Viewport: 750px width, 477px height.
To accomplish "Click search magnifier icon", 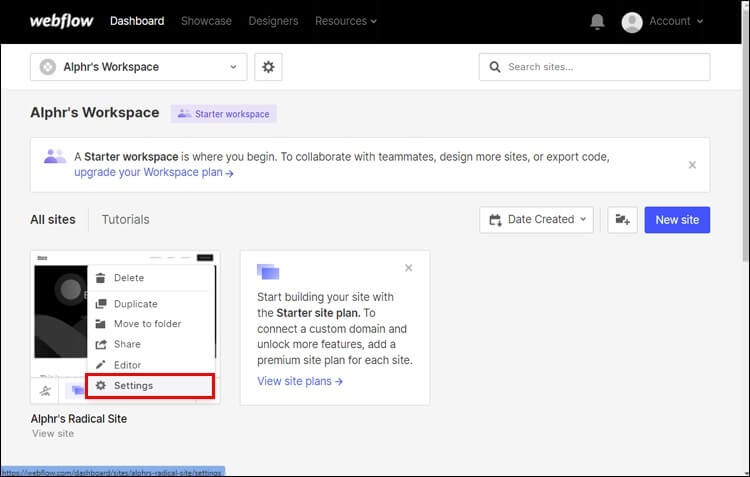I will click(495, 67).
